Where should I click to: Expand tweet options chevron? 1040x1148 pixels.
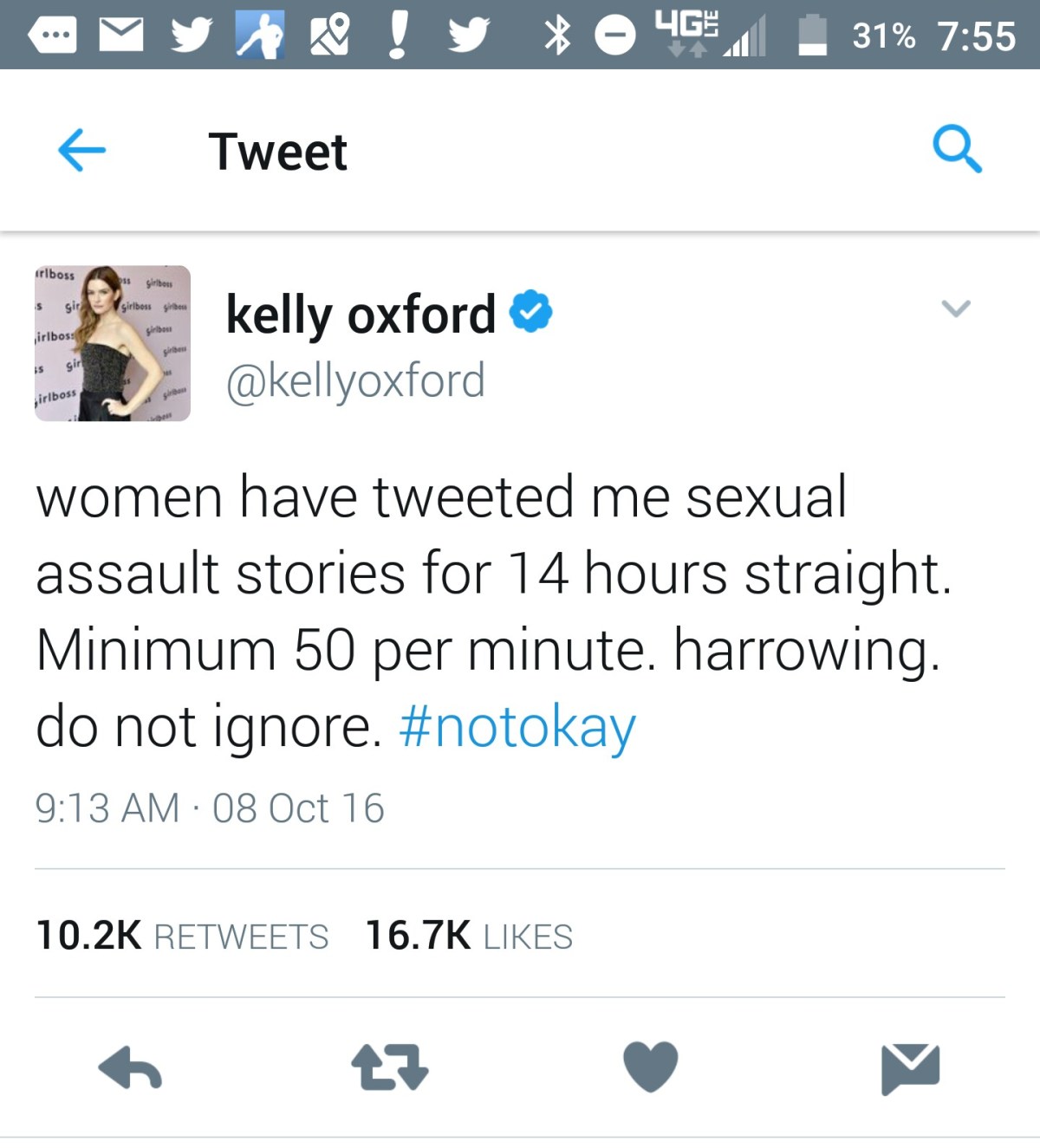pyautogui.click(x=956, y=308)
